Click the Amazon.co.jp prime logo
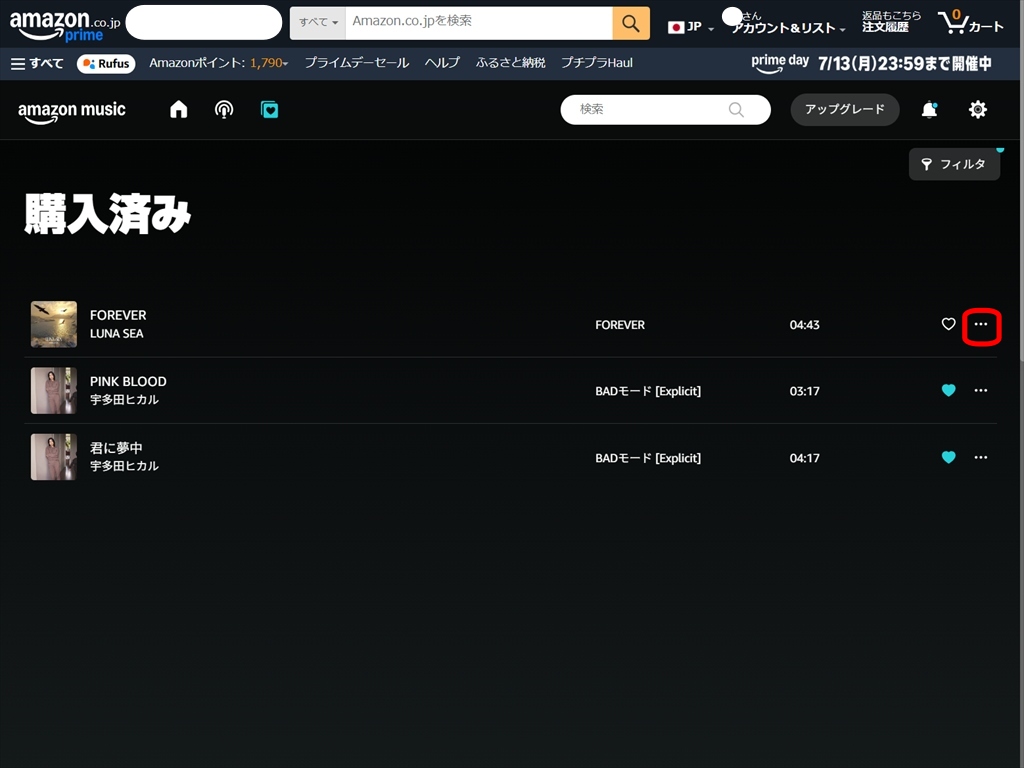 65,25
